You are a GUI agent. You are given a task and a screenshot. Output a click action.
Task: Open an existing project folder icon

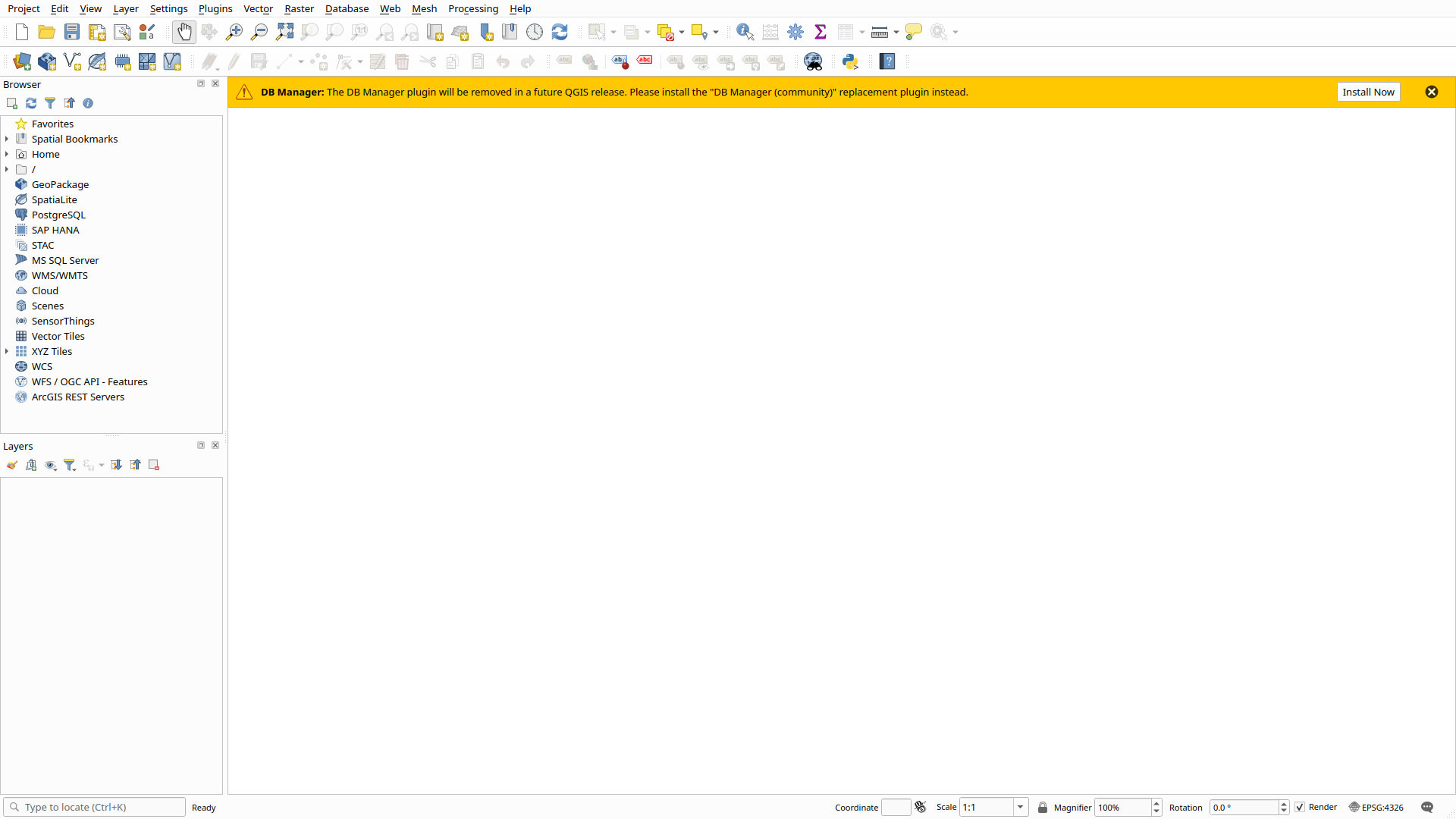47,32
